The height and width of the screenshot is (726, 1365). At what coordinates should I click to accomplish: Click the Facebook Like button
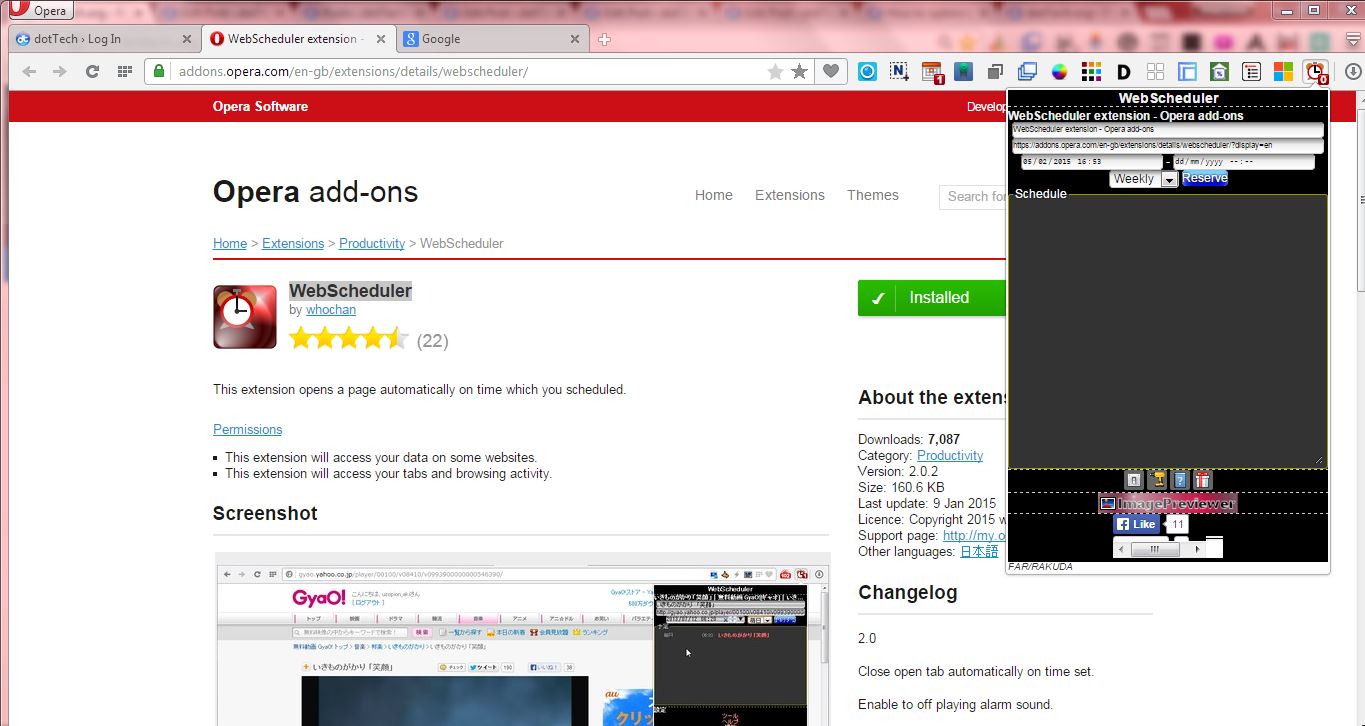pyautogui.click(x=1136, y=524)
